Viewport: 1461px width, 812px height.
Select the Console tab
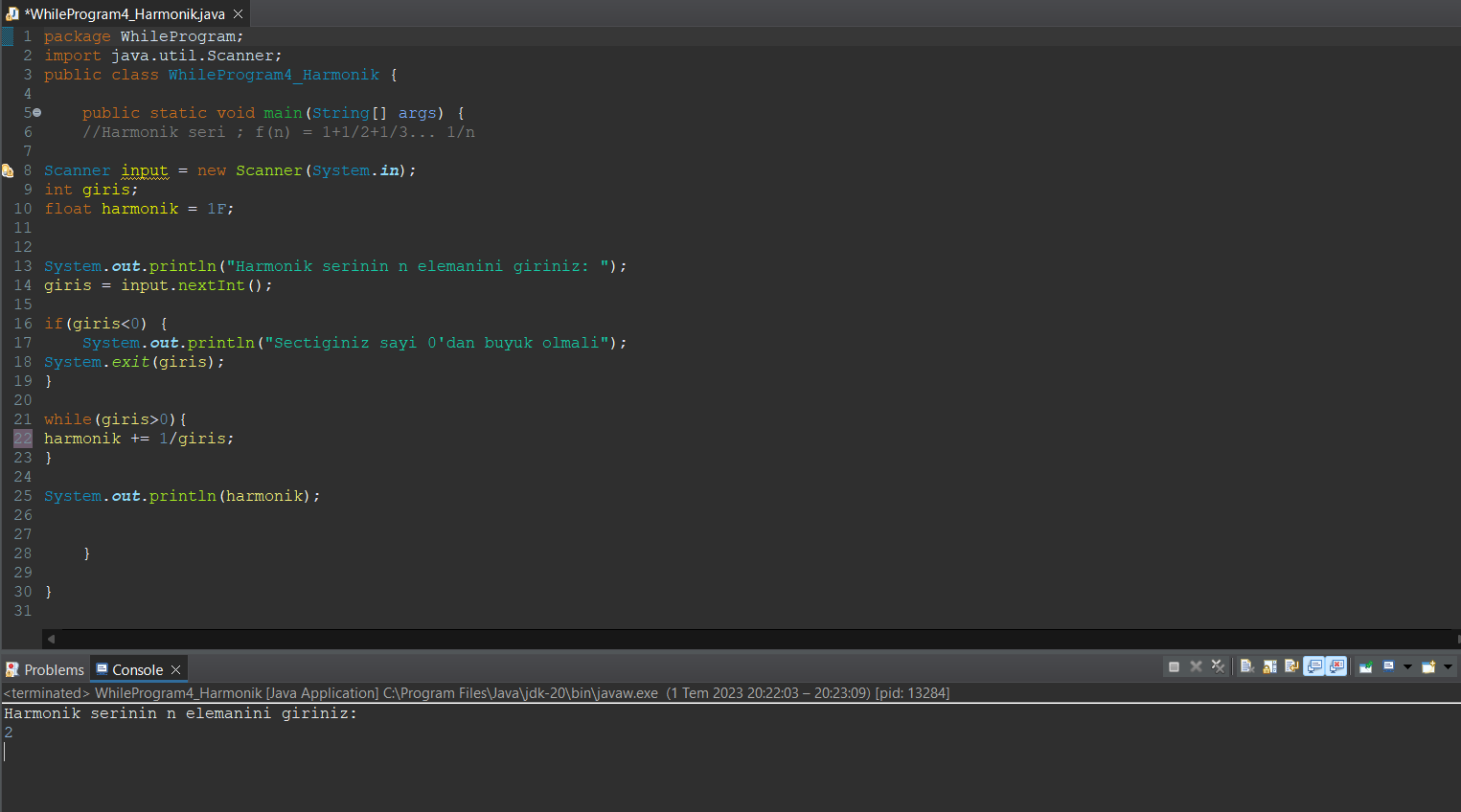pos(138,669)
